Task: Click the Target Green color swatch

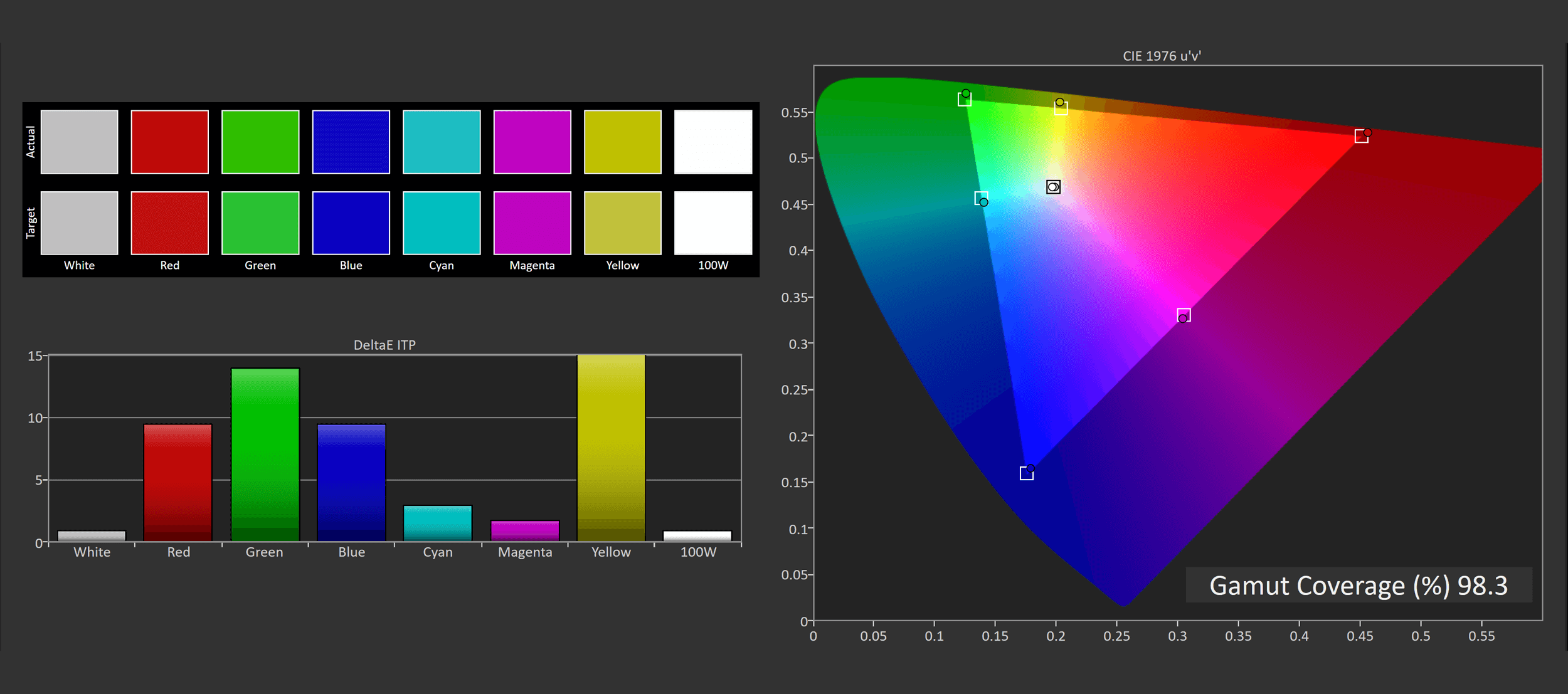Action: coord(260,223)
